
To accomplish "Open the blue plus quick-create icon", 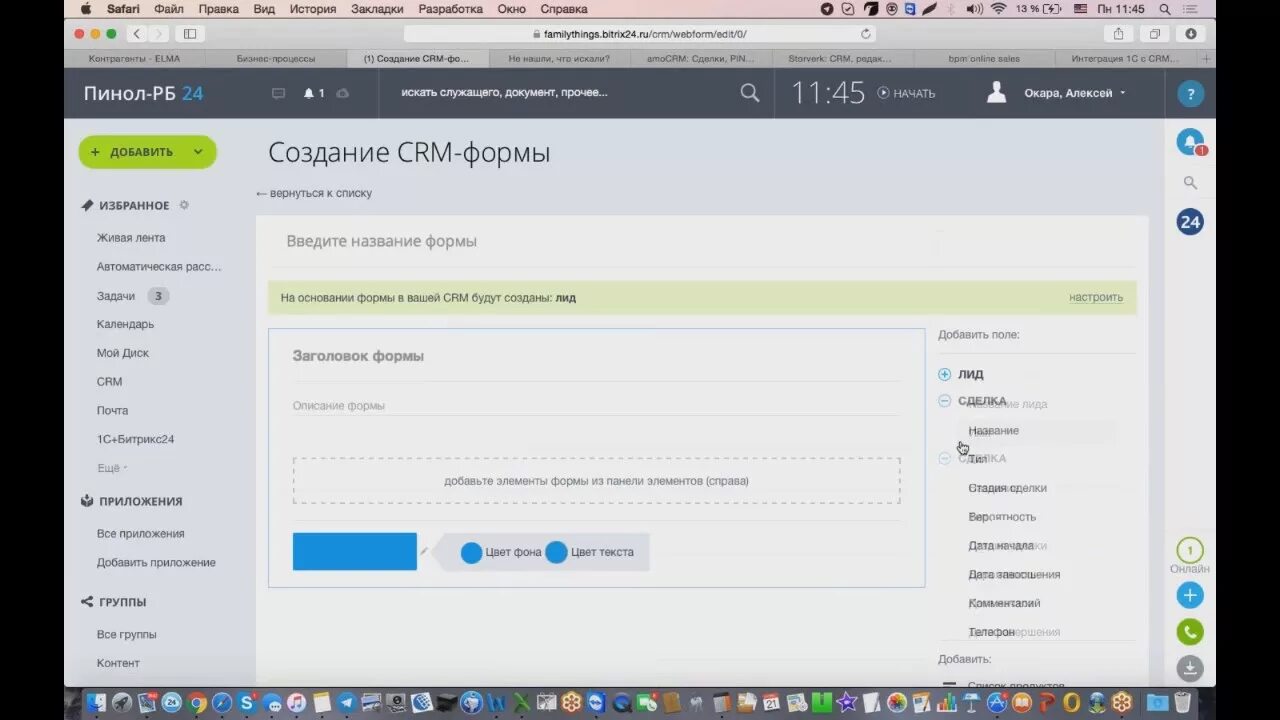I will (x=1190, y=595).
